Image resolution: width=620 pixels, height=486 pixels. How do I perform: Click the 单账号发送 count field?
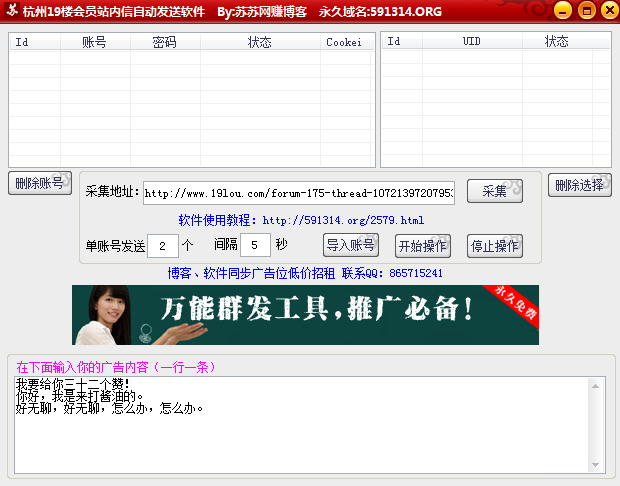tap(163, 246)
